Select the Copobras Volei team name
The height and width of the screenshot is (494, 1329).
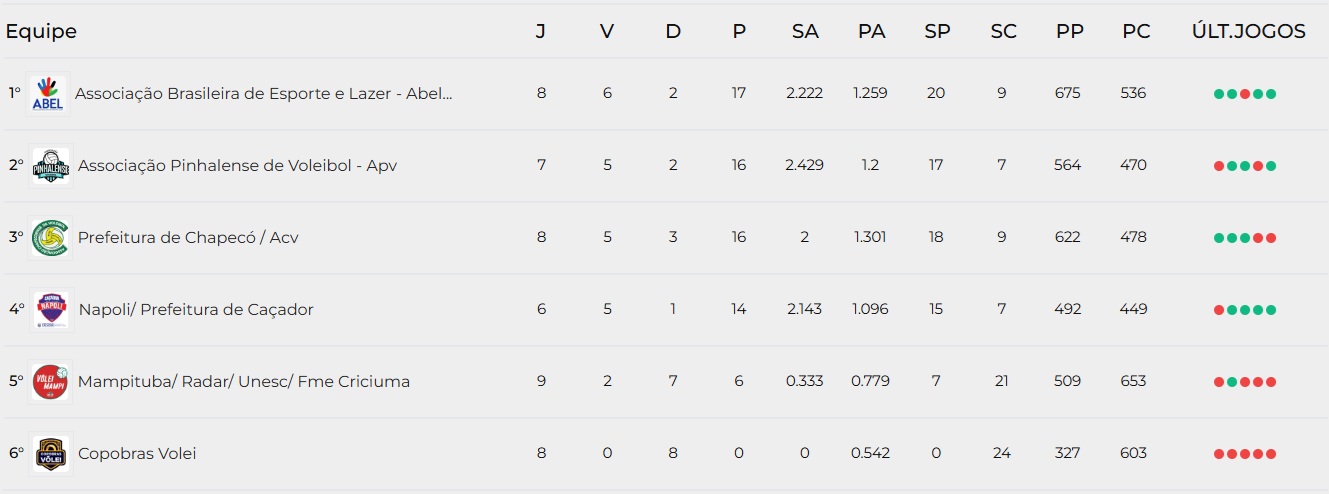137,453
